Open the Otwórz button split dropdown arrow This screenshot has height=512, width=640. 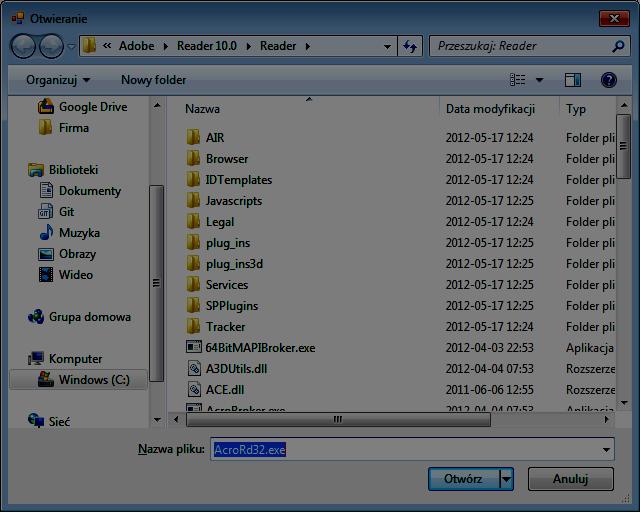(x=506, y=479)
